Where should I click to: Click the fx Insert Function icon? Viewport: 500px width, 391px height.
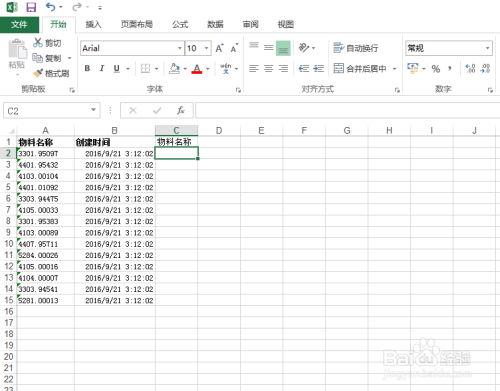(181, 110)
